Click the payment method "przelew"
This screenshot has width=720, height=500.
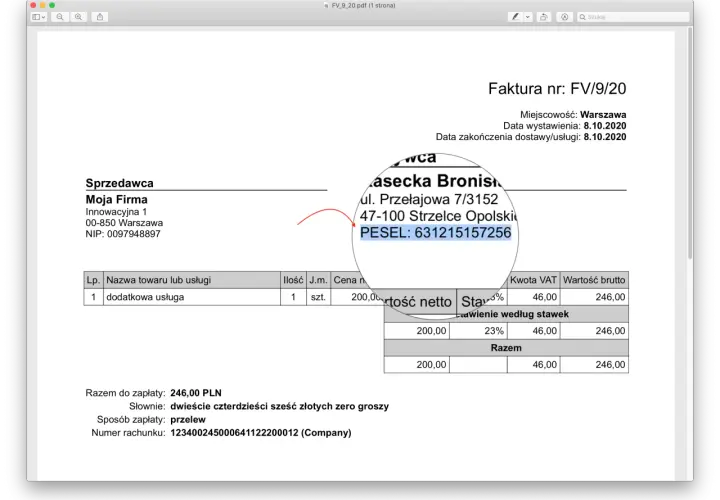[188, 420]
